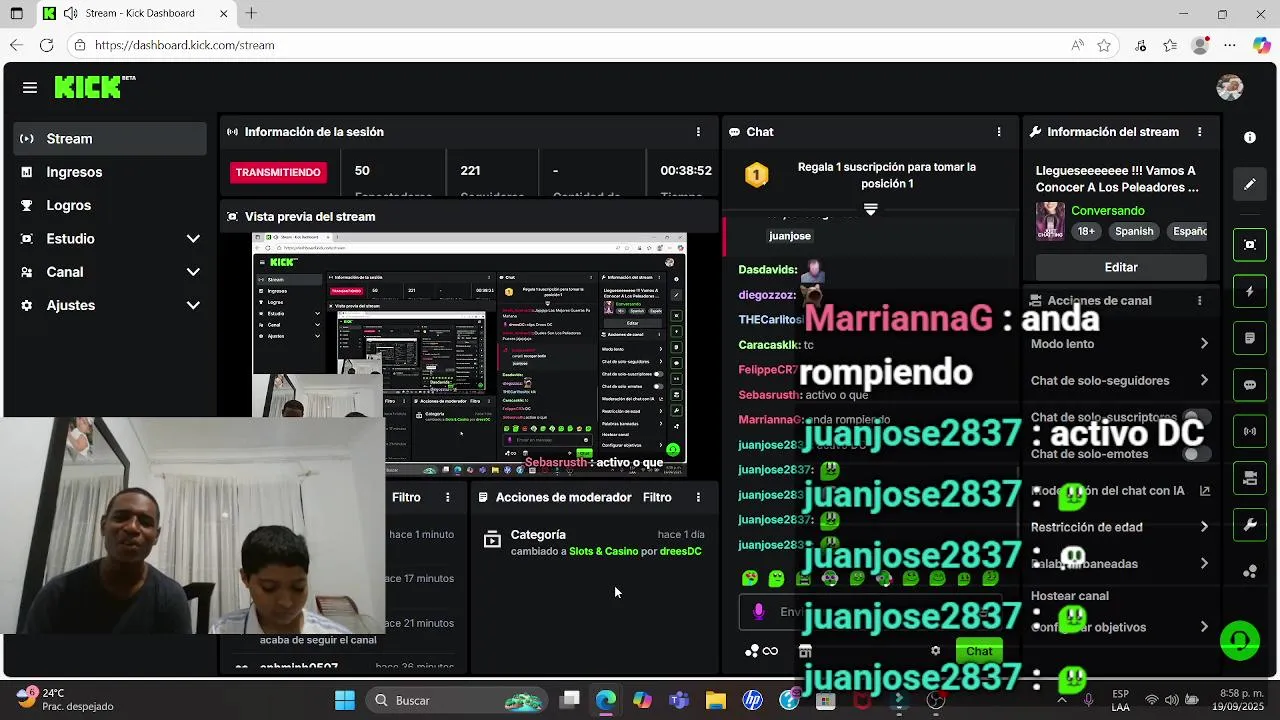The image size is (1280, 720).
Task: Open a new browser tab
Action: pos(251,13)
